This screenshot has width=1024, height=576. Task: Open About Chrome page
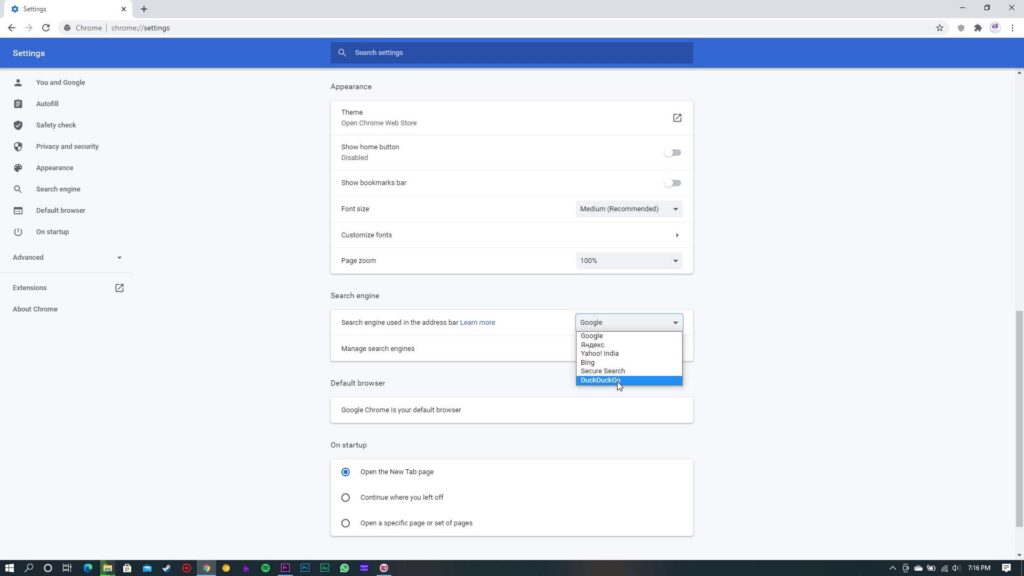click(35, 310)
